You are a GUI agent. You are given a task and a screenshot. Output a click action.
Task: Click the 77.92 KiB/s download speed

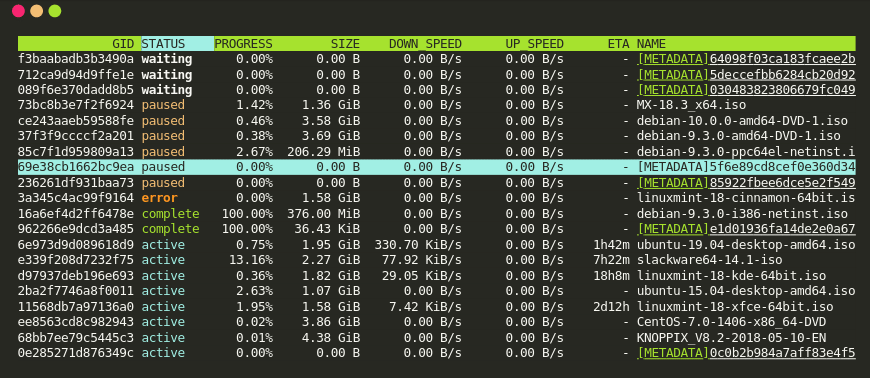(x=422, y=260)
